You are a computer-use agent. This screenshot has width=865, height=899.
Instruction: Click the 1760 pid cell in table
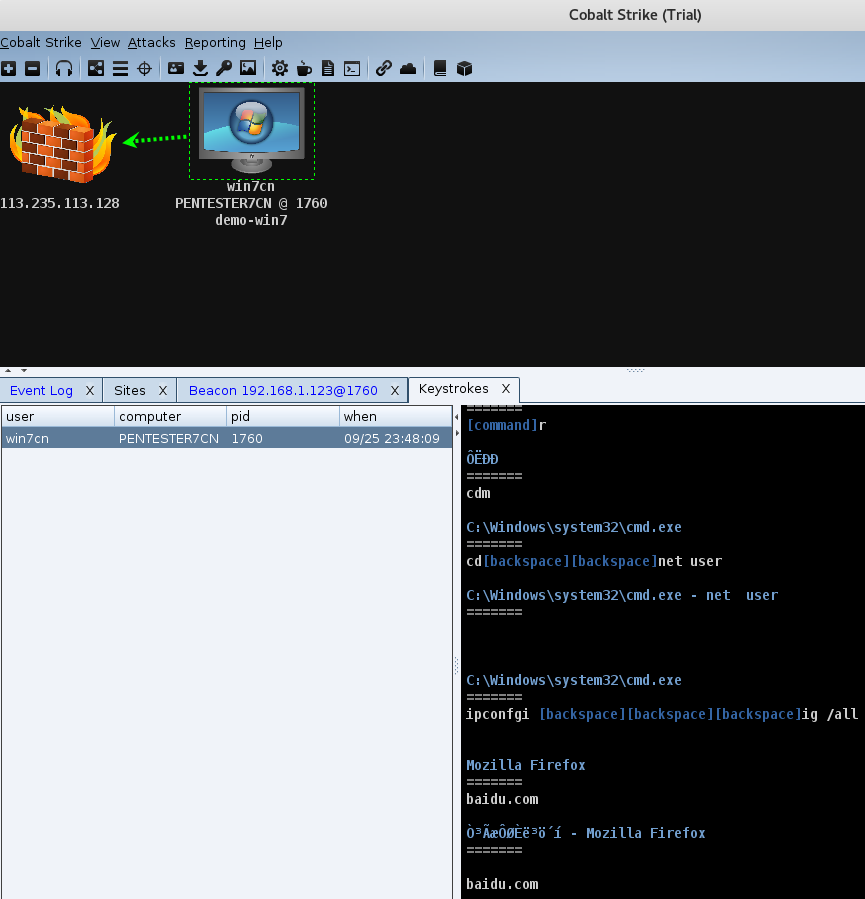click(283, 439)
